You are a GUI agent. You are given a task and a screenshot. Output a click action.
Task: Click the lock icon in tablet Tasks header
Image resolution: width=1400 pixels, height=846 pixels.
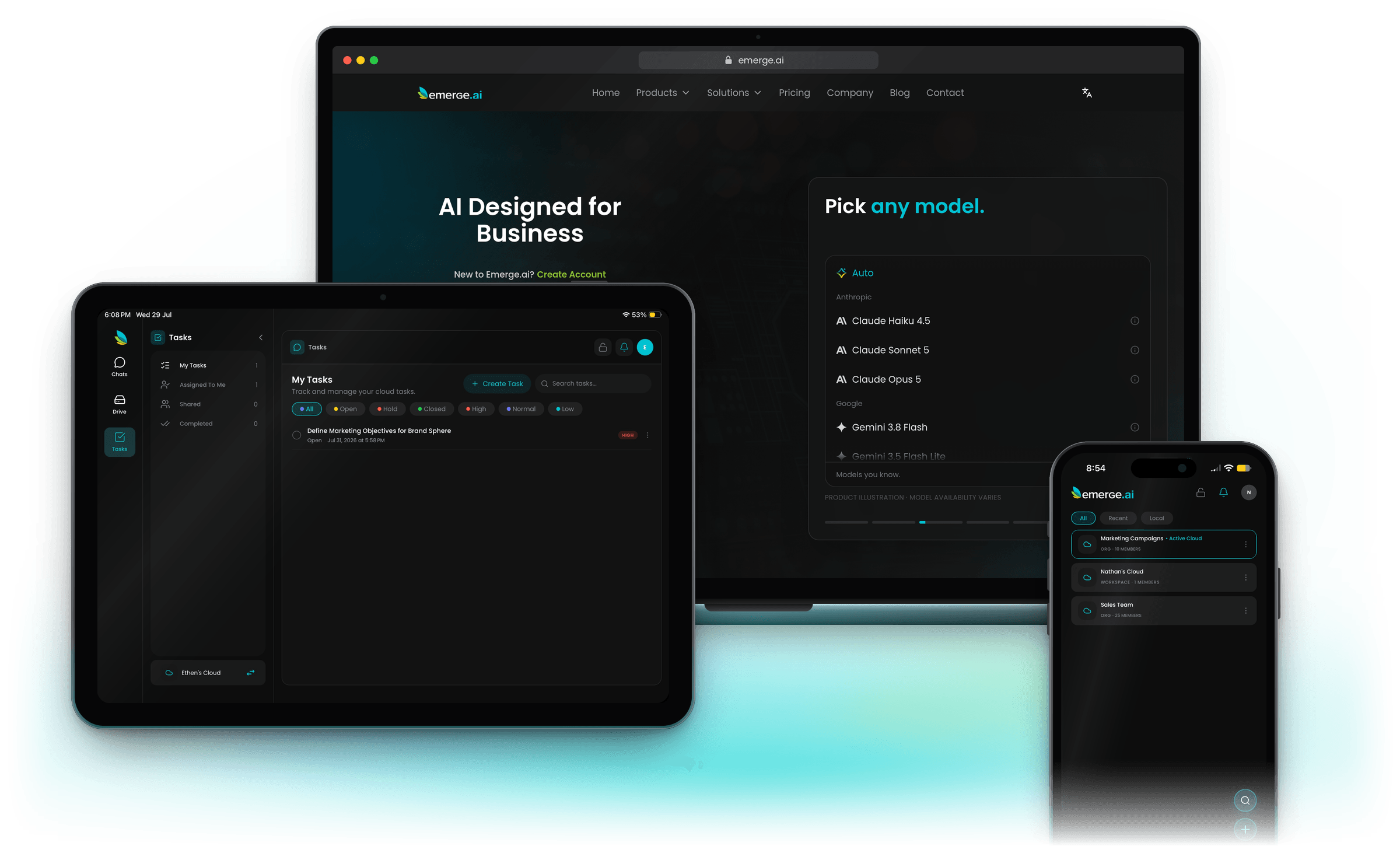(x=603, y=347)
